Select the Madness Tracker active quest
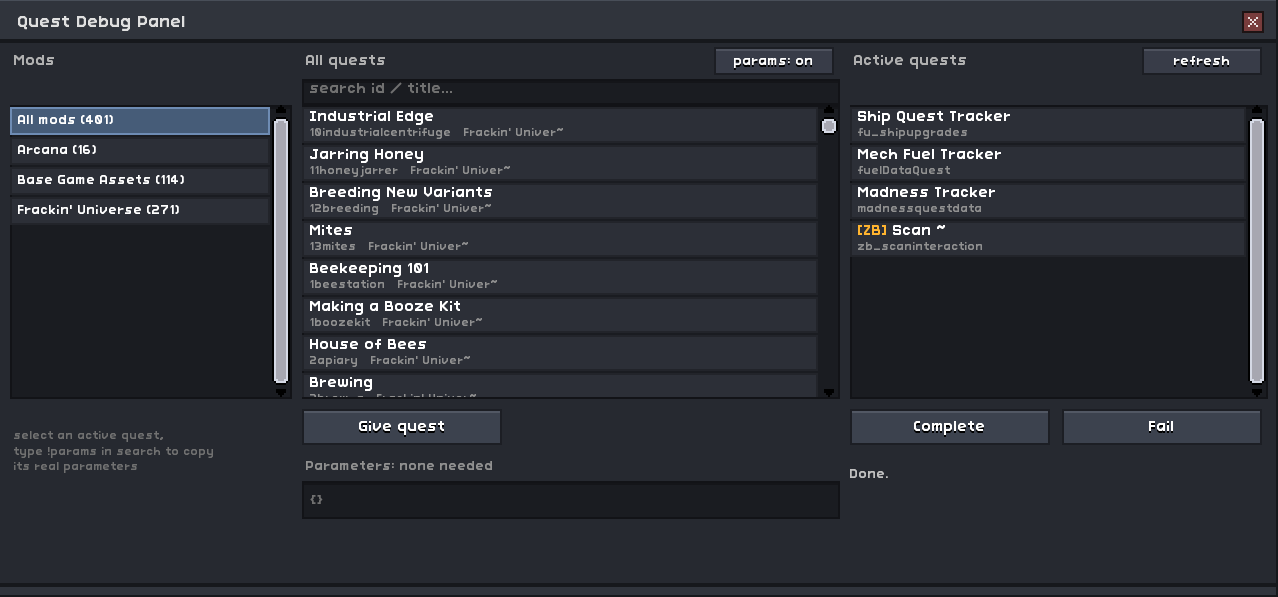This screenshot has width=1278, height=597. [x=1048, y=200]
